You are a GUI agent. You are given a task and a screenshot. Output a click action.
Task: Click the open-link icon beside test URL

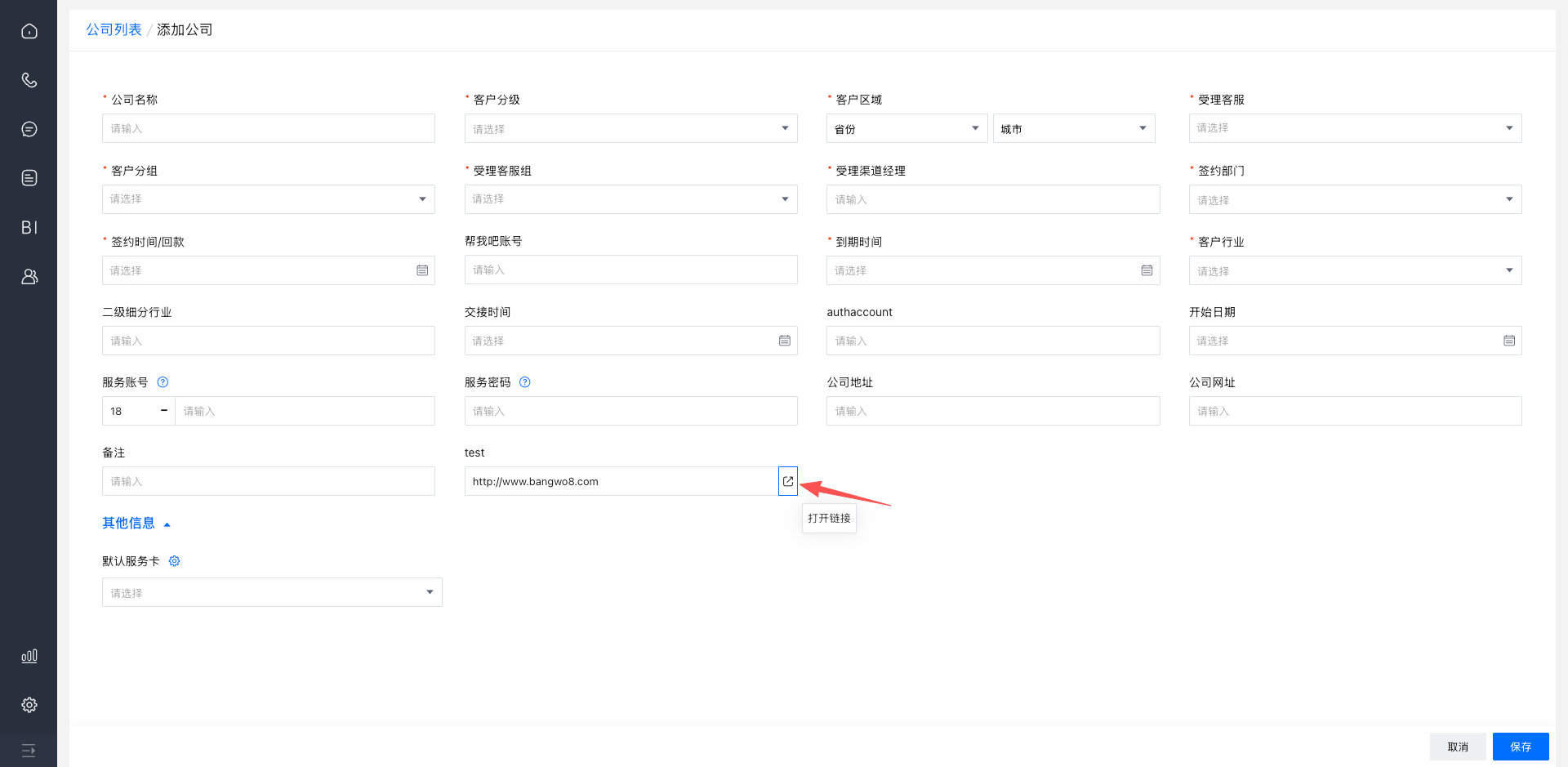click(x=788, y=481)
